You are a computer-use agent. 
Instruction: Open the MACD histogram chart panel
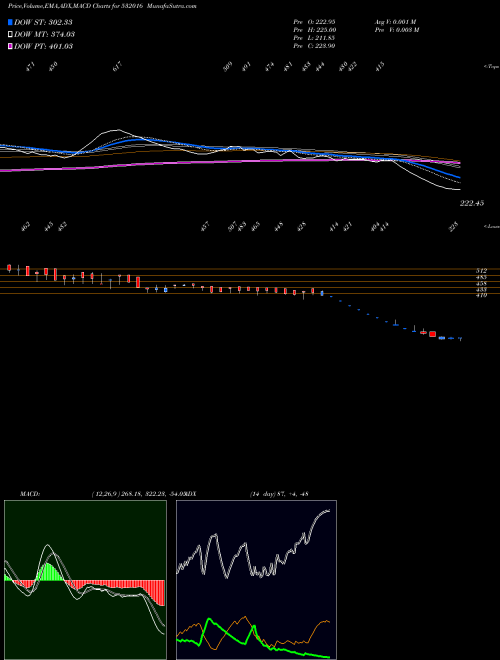pyautogui.click(x=85, y=580)
